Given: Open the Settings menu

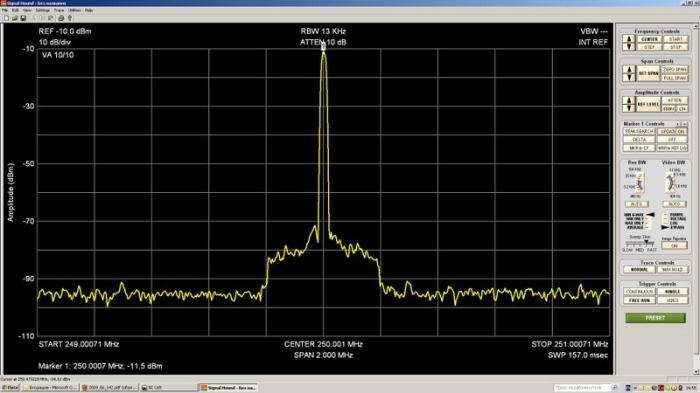Looking at the screenshot, I should click(42, 10).
